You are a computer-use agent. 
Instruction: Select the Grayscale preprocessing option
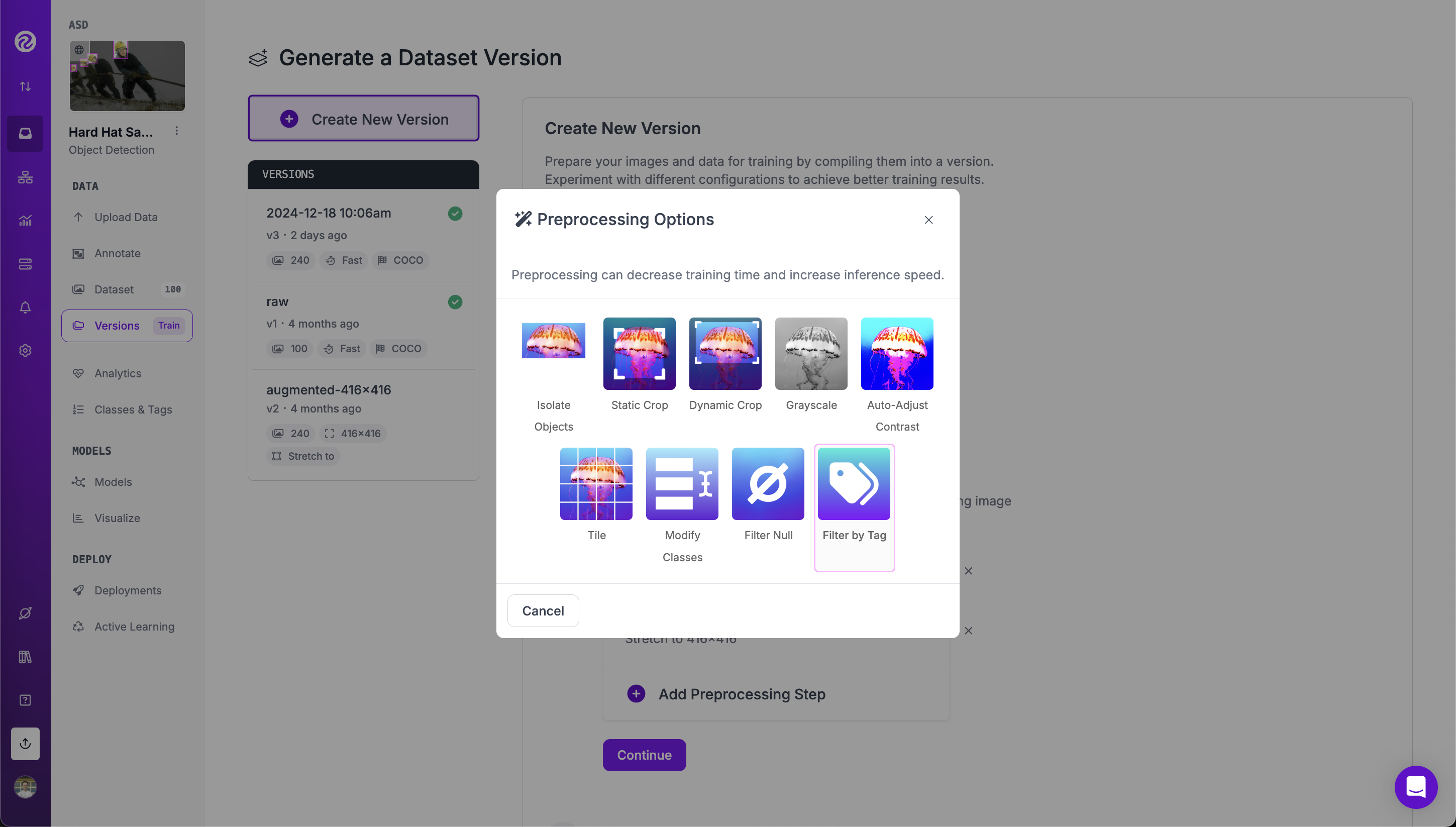(811, 354)
